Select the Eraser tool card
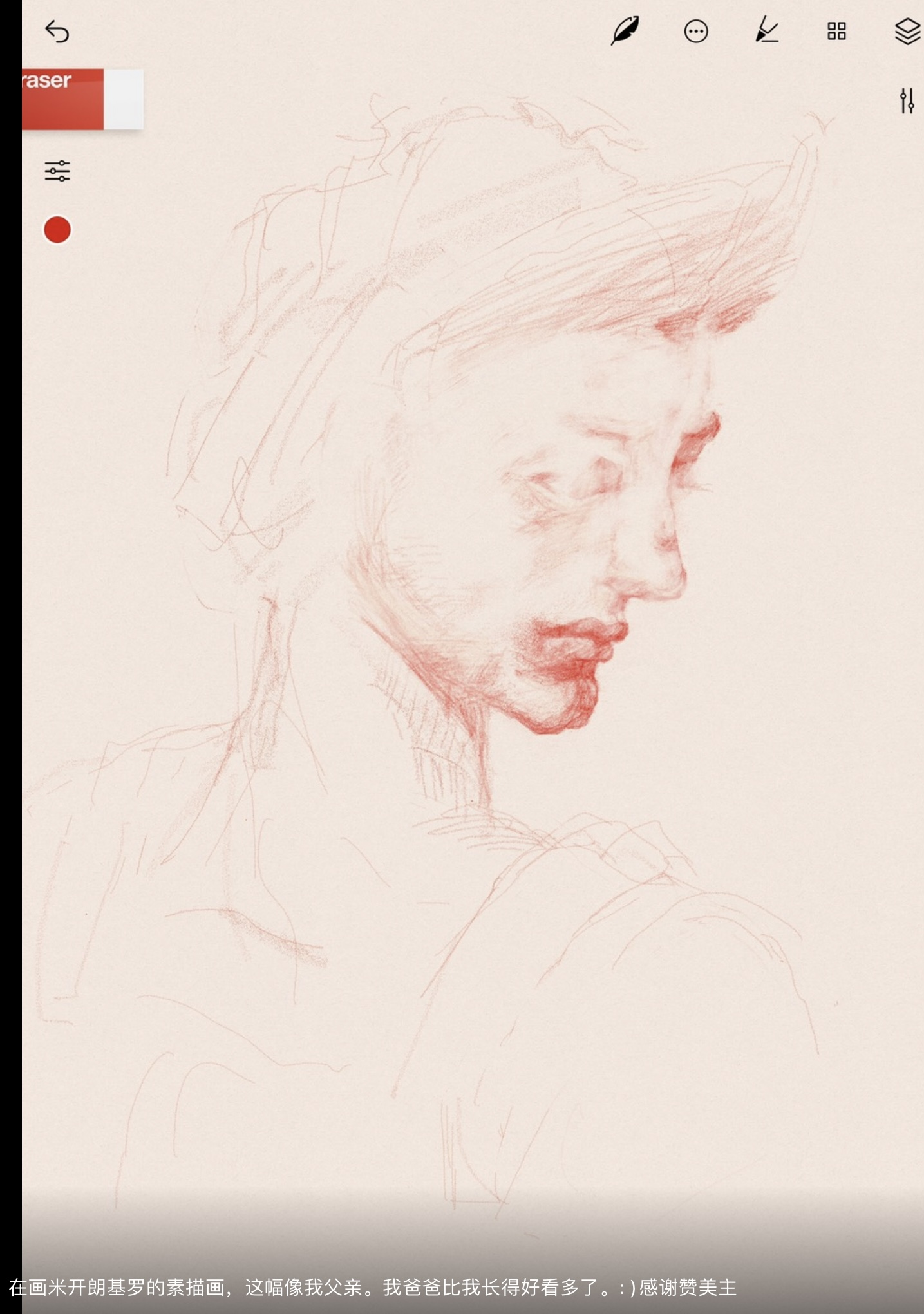Image resolution: width=924 pixels, height=1314 pixels. [82, 99]
